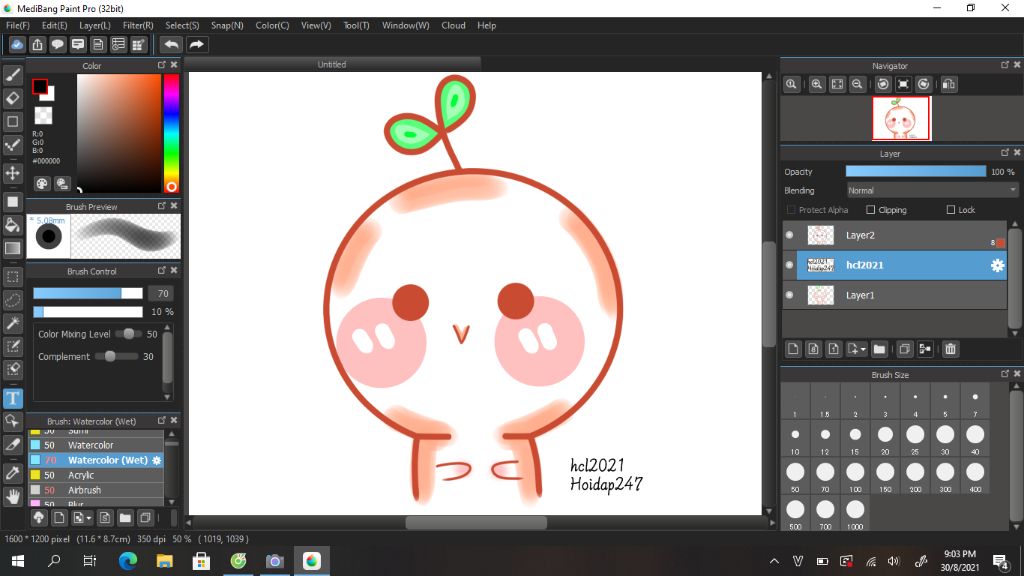The width and height of the screenshot is (1024, 576).
Task: Open Windows Start menu
Action: point(18,561)
